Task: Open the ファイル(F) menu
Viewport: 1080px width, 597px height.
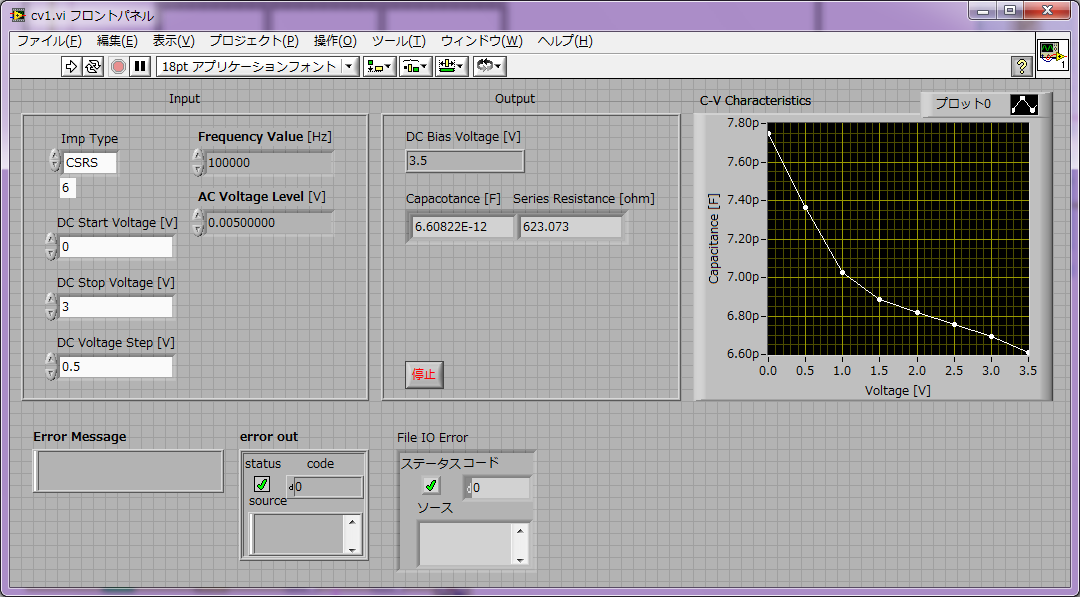Action: click(50, 41)
